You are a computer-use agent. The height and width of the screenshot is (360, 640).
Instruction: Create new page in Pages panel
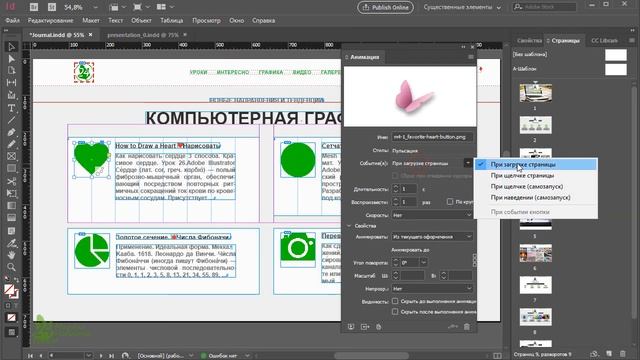[x=609, y=354]
